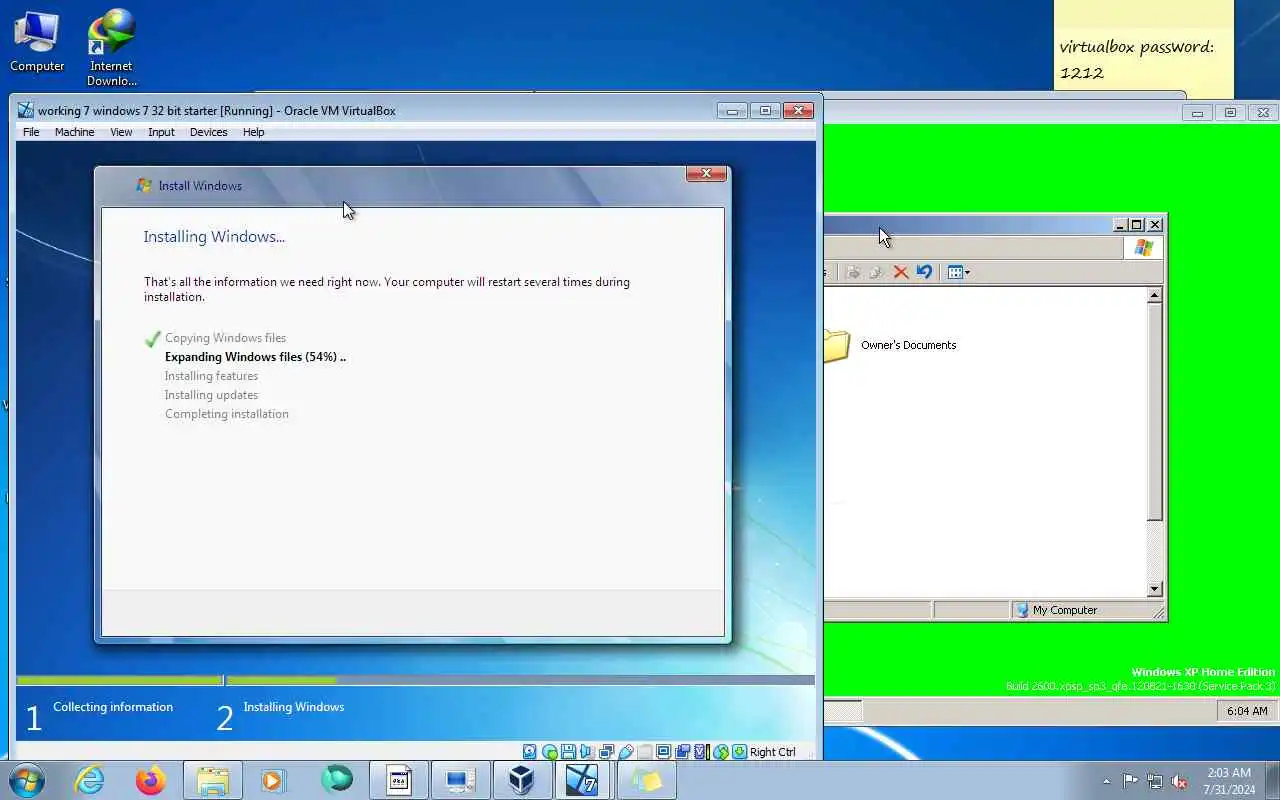Minimize the XP My Computer window

[1120, 225]
